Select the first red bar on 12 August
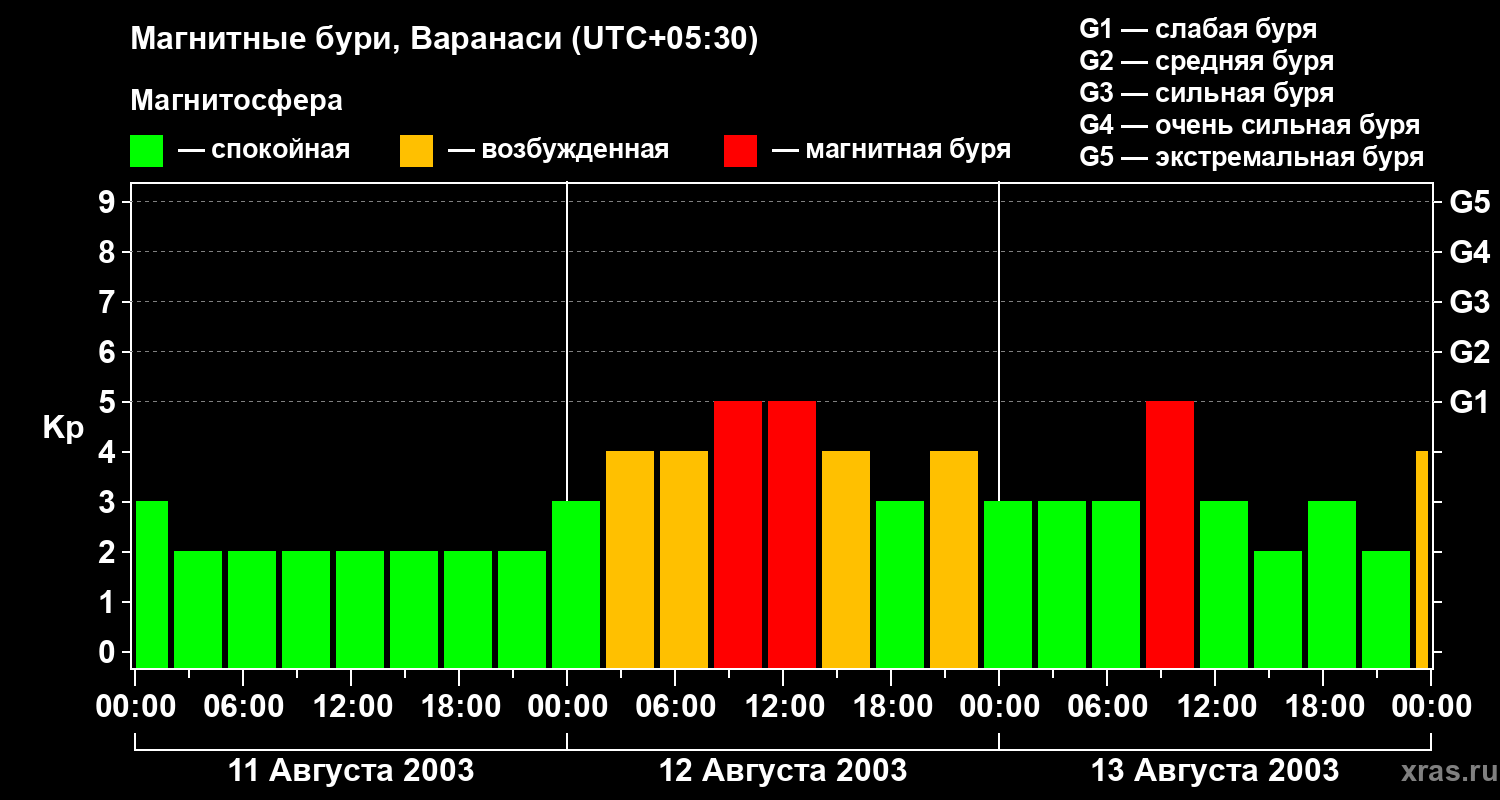The width and height of the screenshot is (1500, 800). pyautogui.click(x=738, y=534)
